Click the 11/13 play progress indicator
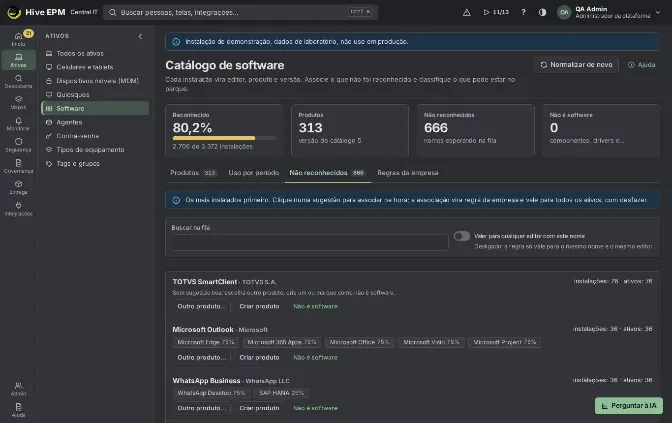The image size is (672, 423). pos(496,12)
